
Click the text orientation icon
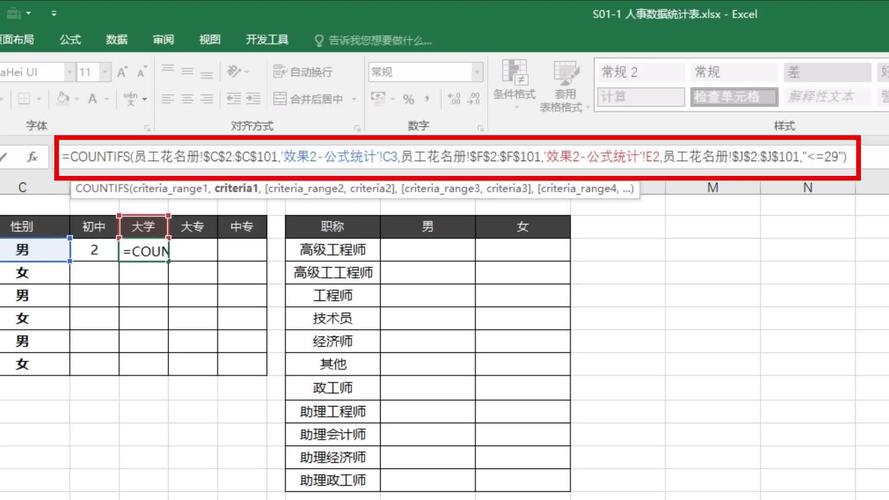click(234, 71)
